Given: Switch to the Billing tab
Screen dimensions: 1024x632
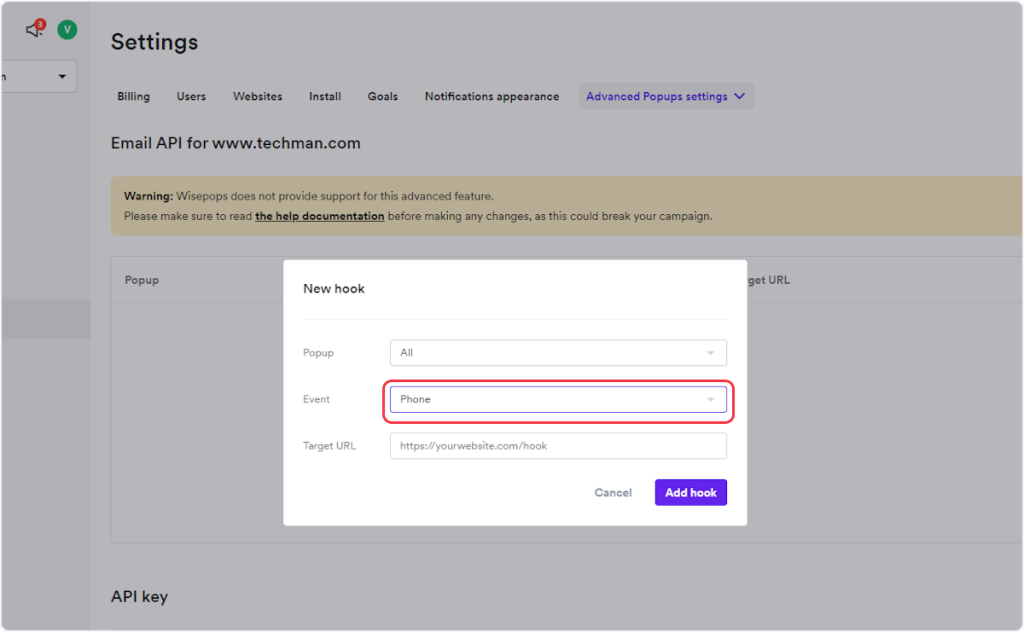Looking at the screenshot, I should 133,97.
